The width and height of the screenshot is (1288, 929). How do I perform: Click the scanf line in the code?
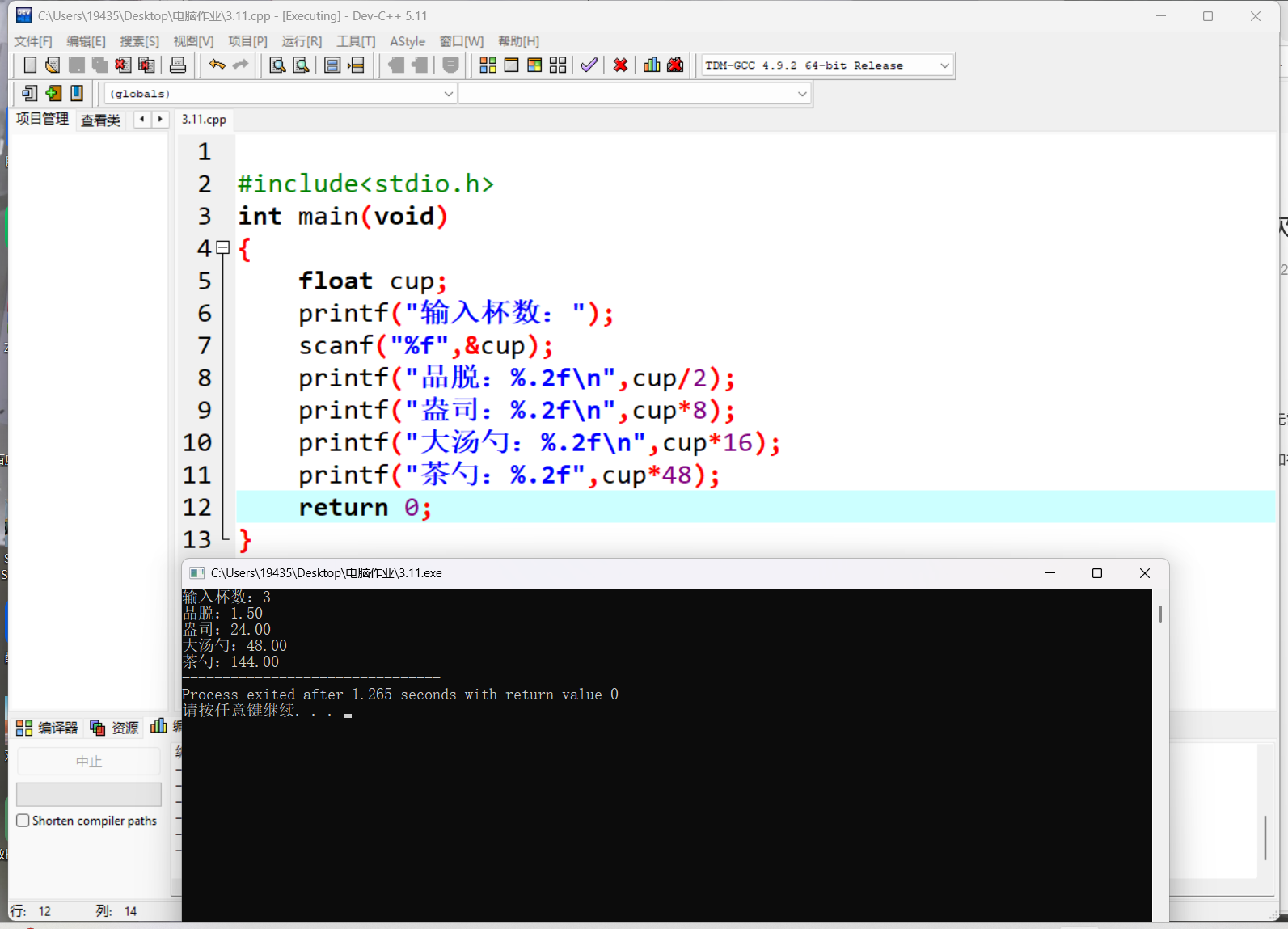tap(425, 345)
